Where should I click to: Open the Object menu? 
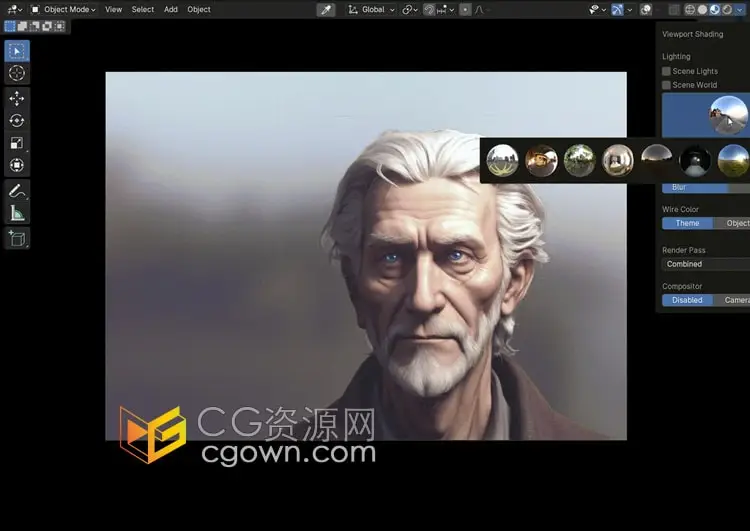(199, 10)
